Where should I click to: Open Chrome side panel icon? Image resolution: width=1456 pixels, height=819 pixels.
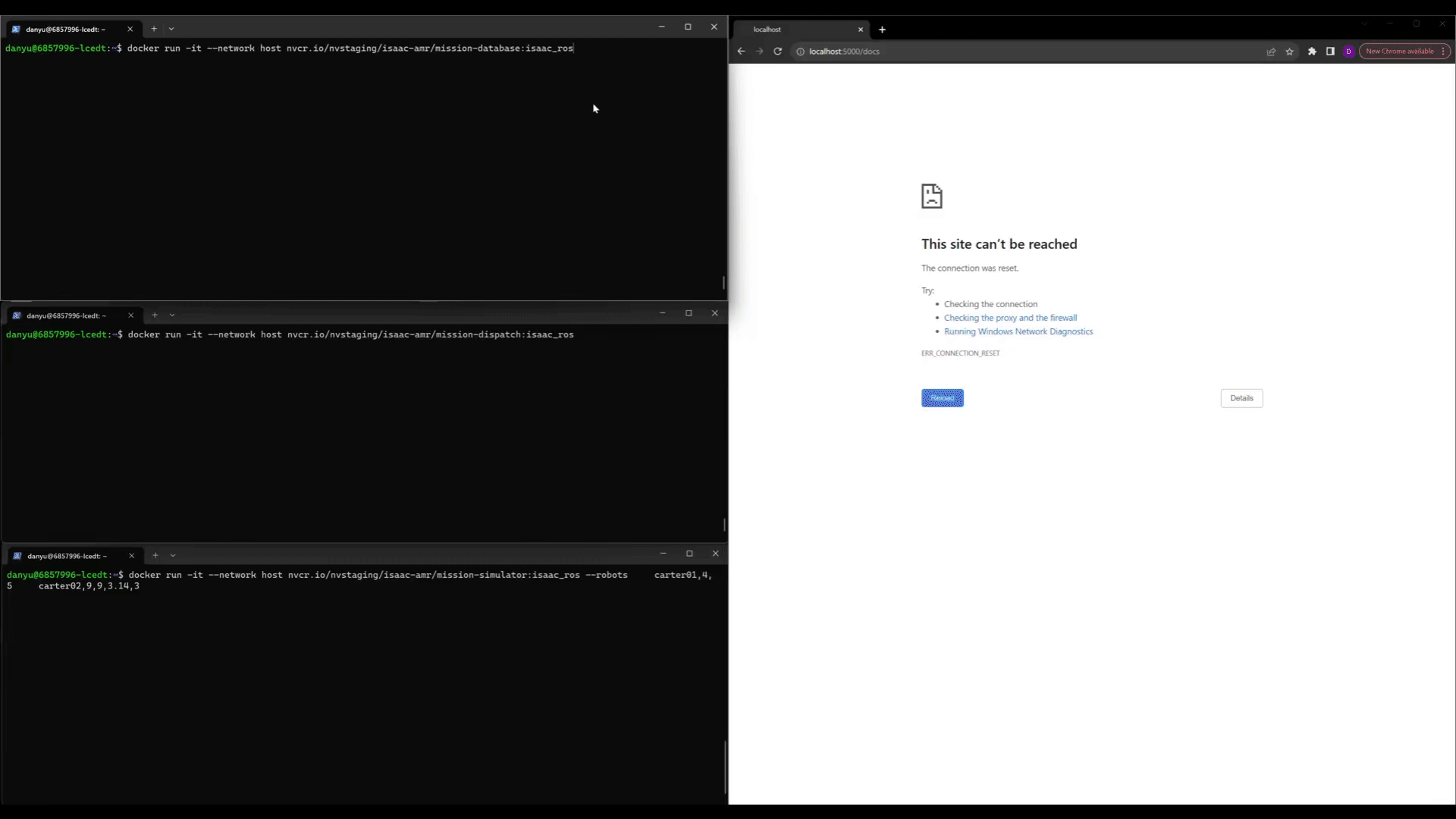pyautogui.click(x=1330, y=52)
